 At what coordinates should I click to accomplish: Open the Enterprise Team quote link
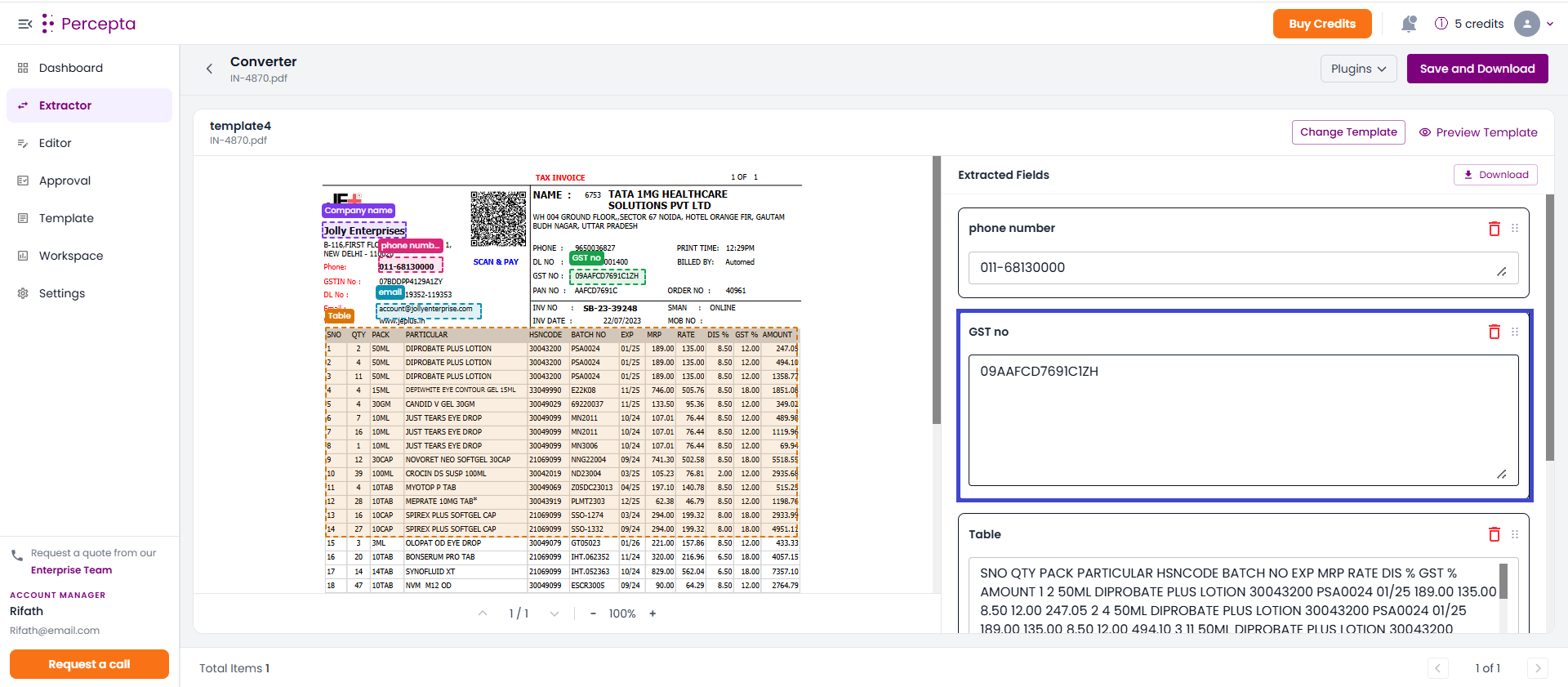(x=72, y=570)
